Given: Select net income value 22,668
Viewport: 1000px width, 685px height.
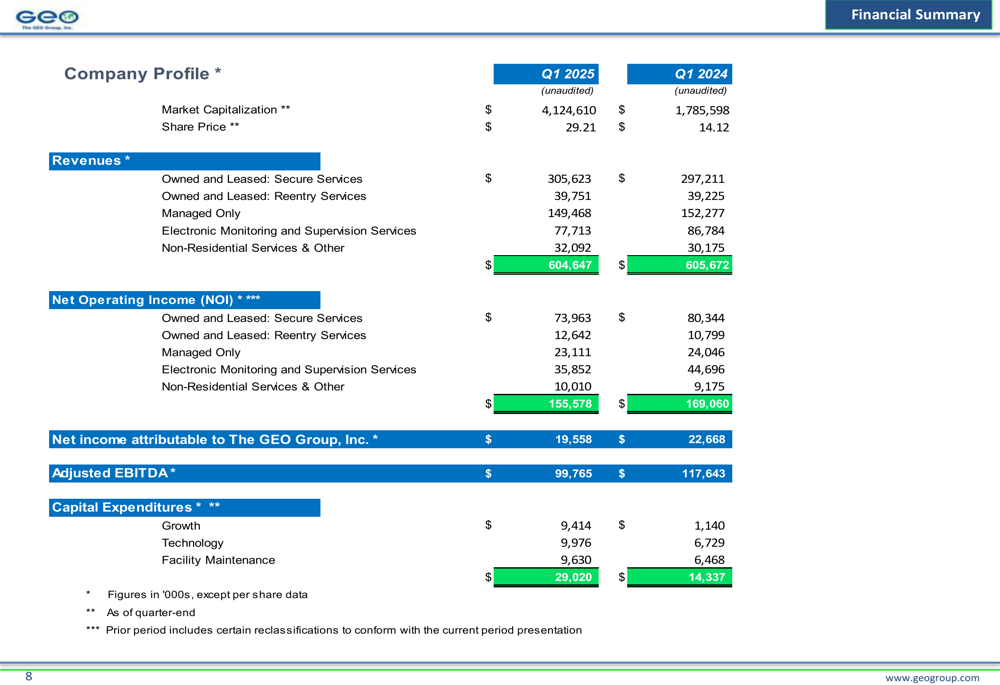Looking at the screenshot, I should tap(707, 439).
